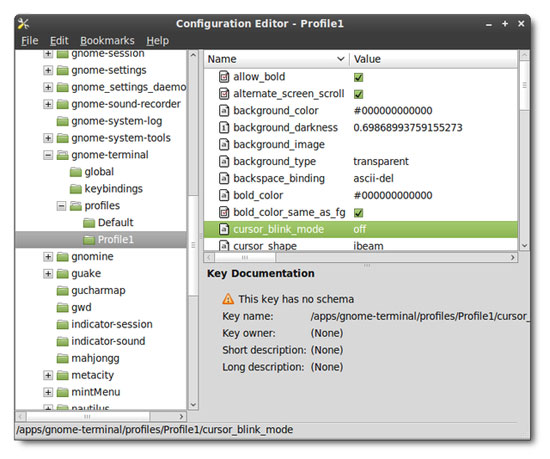Toggle the alternate_screen_scroll checkbox
550x459 pixels.
[358, 94]
